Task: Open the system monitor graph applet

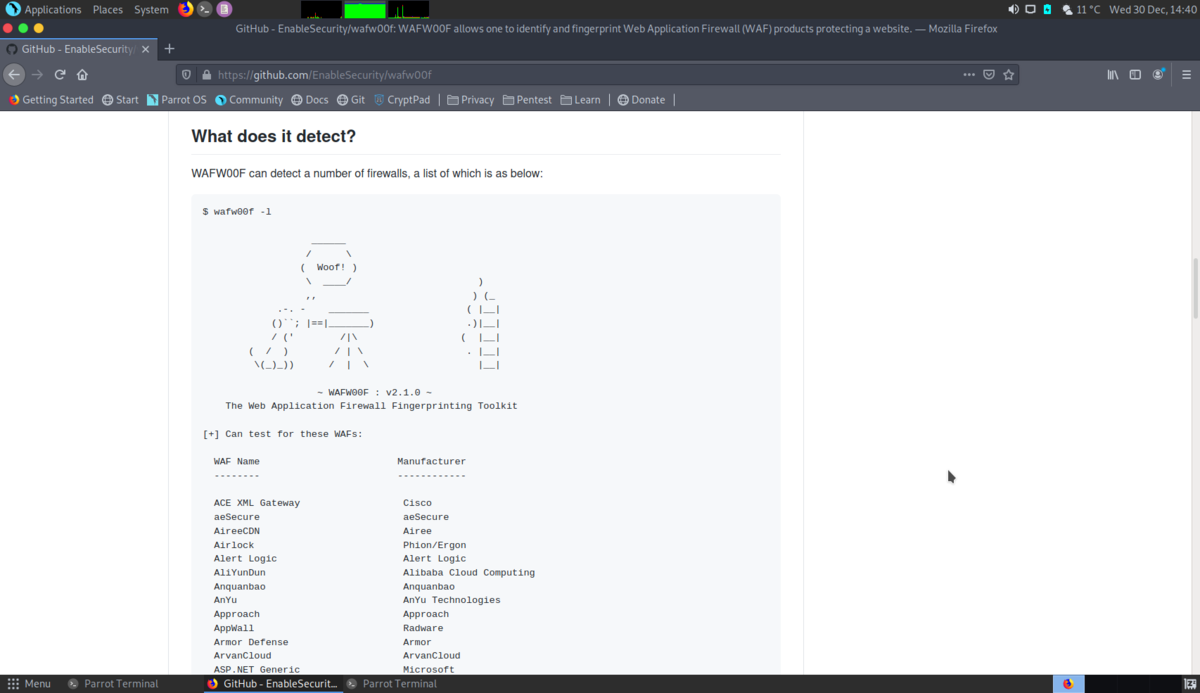Action: click(x=364, y=9)
